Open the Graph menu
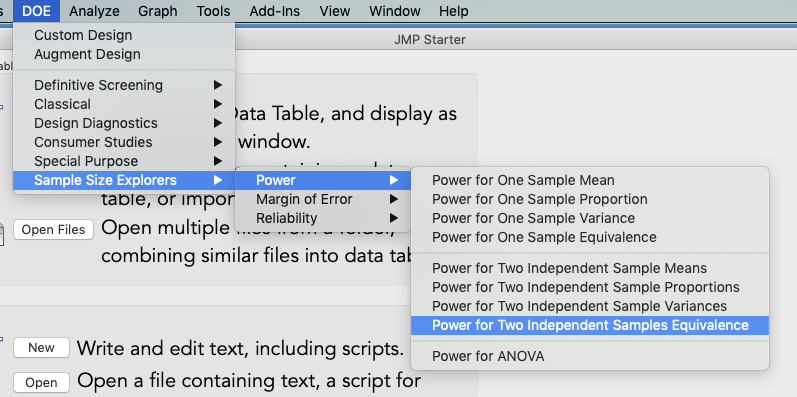This screenshot has width=797, height=397. (x=158, y=11)
